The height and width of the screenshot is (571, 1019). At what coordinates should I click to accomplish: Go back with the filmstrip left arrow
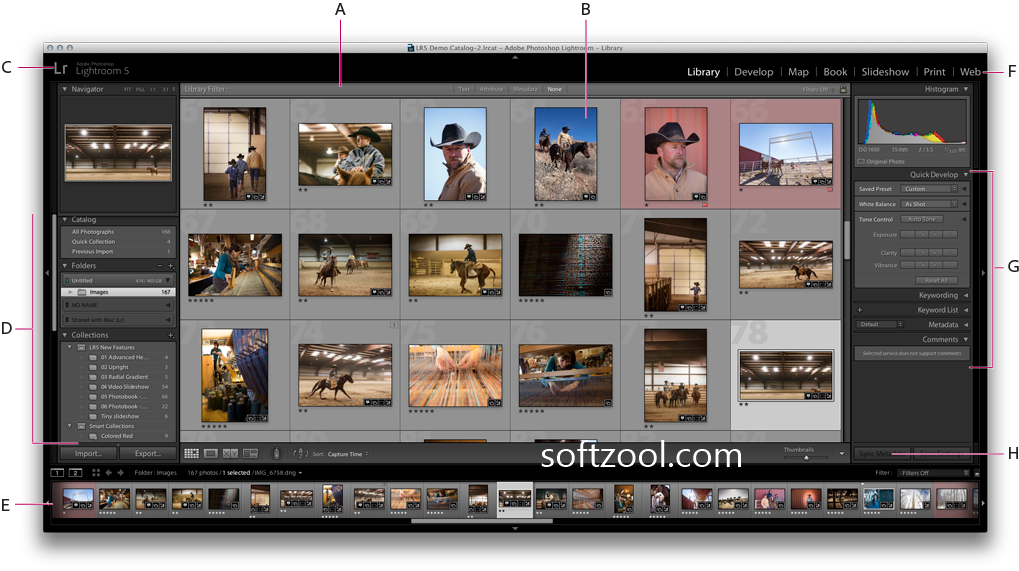109,473
